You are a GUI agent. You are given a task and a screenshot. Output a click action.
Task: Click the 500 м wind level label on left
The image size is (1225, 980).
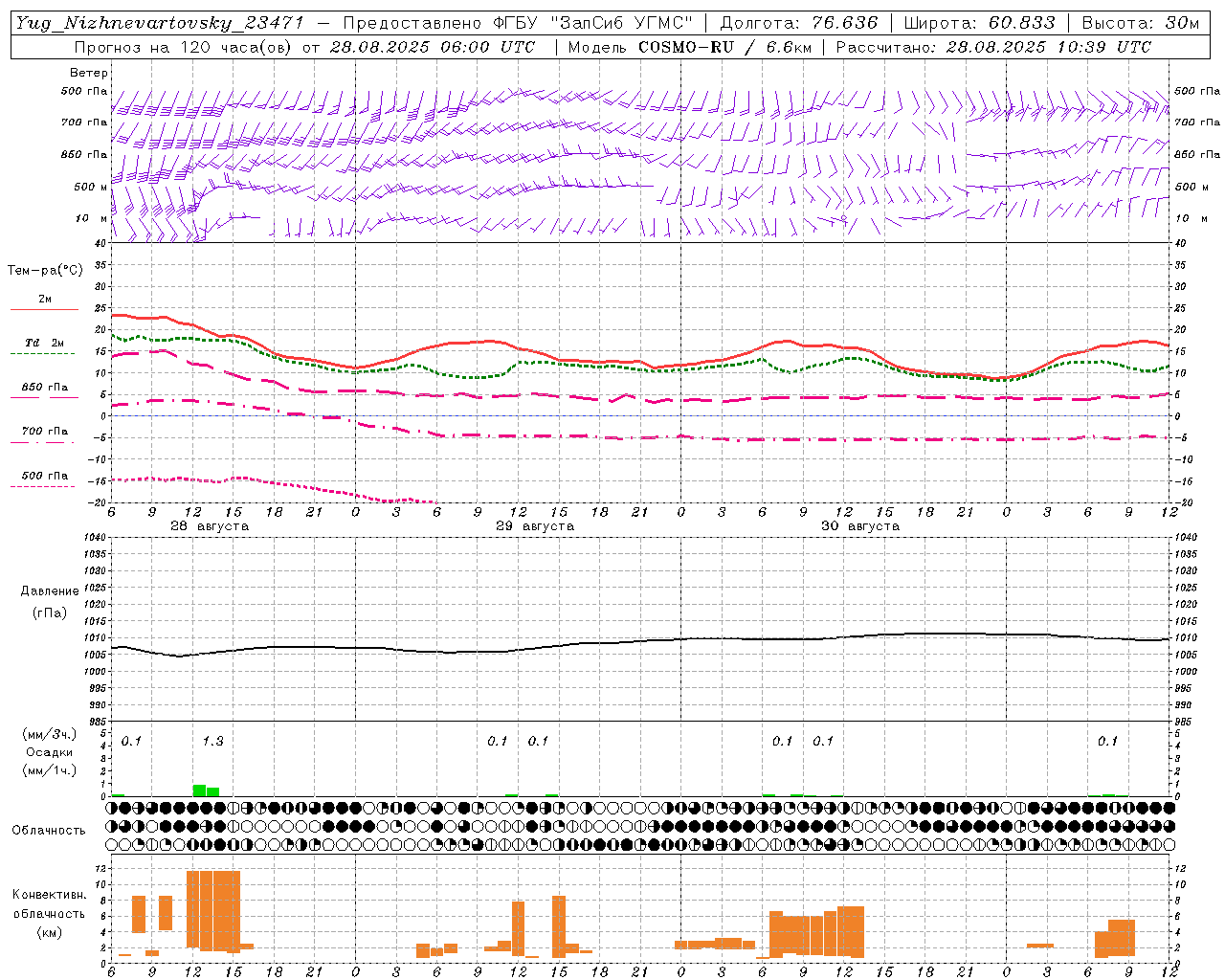(91, 187)
